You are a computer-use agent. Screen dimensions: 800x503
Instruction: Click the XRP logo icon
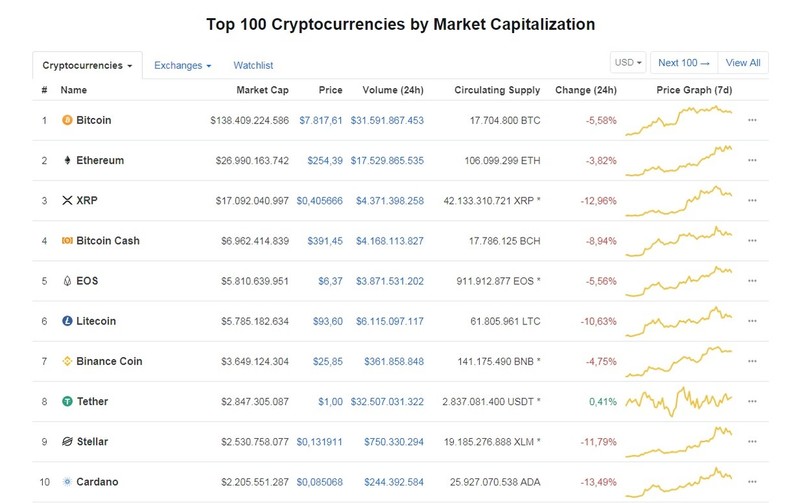[67, 200]
